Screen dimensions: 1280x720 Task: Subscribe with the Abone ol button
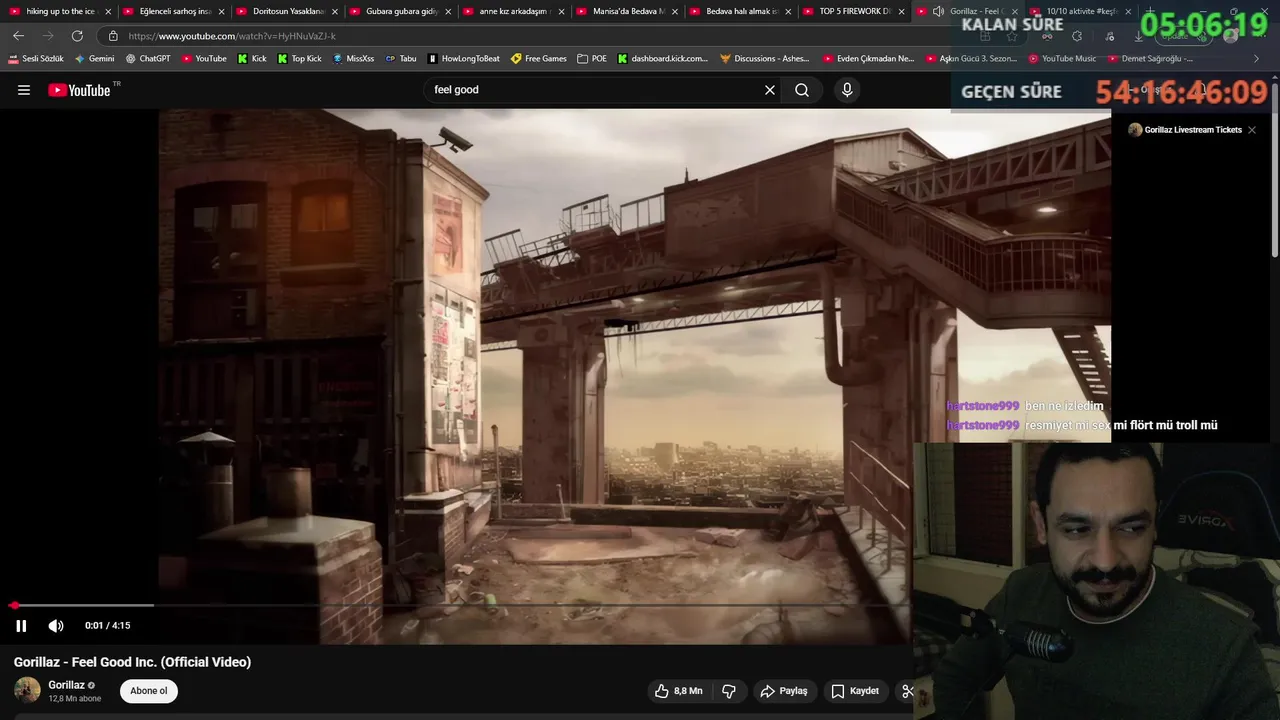[149, 691]
